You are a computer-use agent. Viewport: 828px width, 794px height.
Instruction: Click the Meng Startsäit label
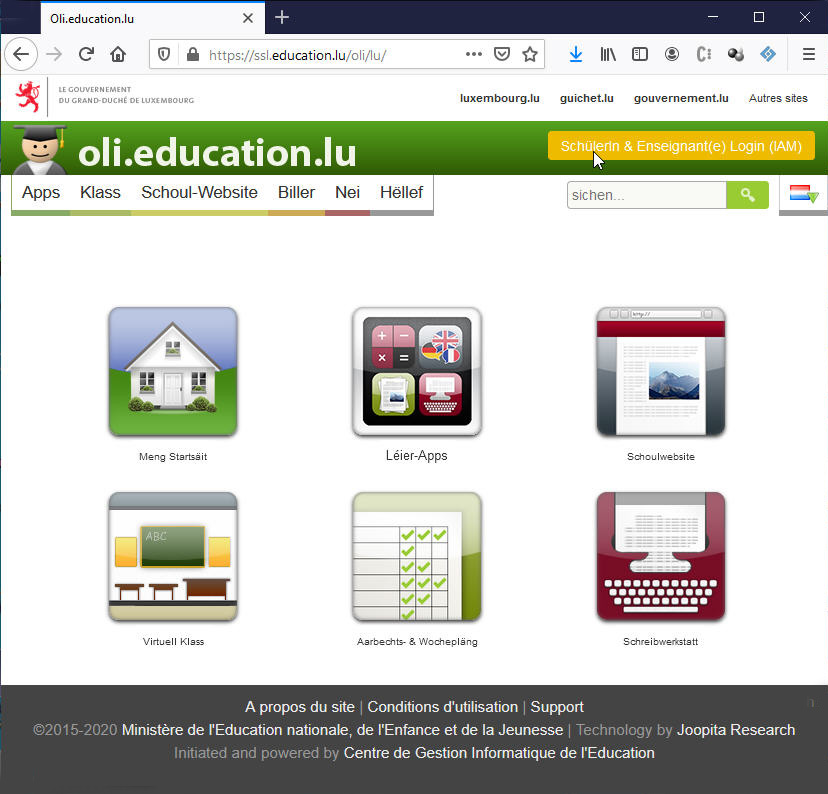coord(173,457)
